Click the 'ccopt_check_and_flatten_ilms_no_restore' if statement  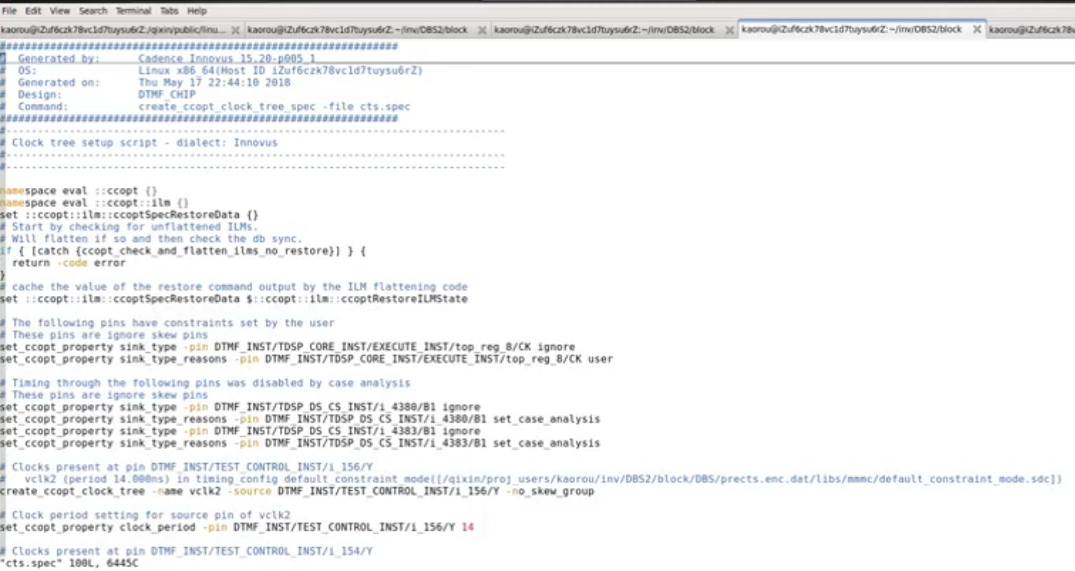[183, 251]
